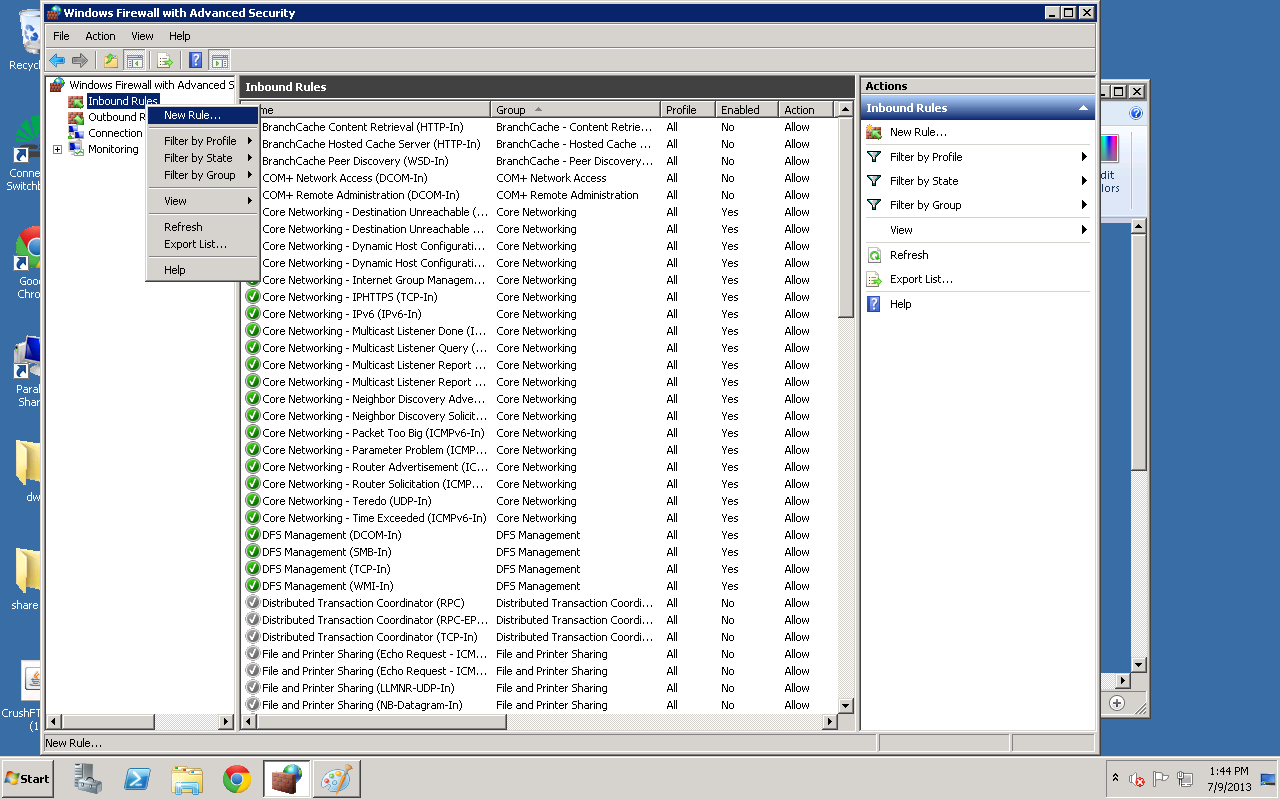Choose New Rule... in context menu
This screenshot has height=800, width=1280.
pyautogui.click(x=203, y=115)
